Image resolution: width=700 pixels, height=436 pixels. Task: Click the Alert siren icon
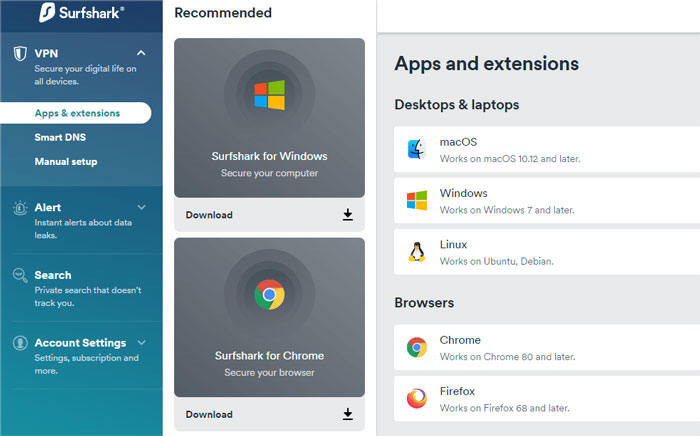[20, 208]
